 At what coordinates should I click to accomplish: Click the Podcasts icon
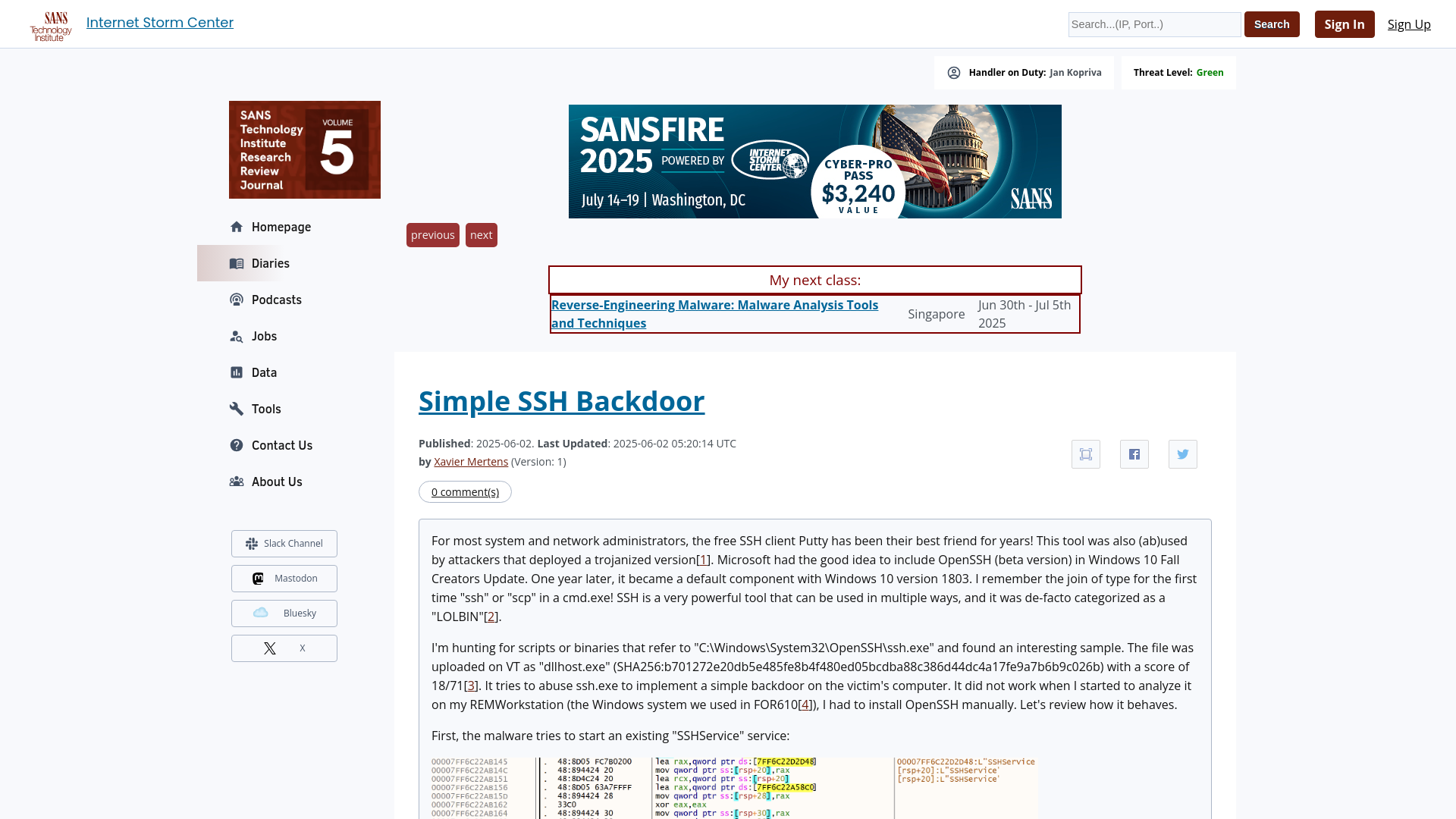click(x=237, y=300)
